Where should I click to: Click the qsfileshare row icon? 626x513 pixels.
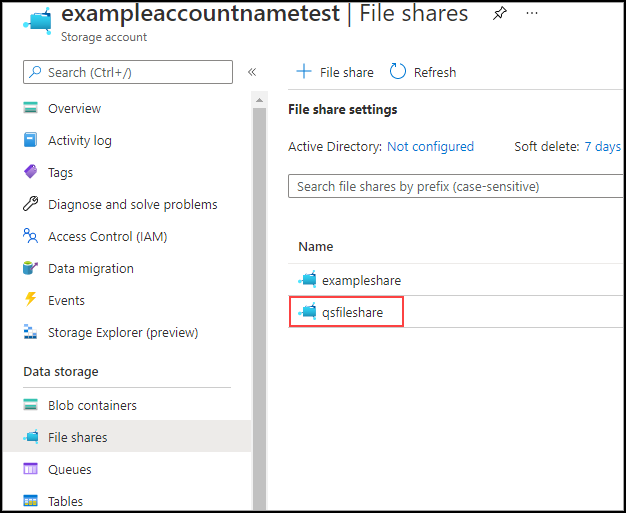(307, 312)
